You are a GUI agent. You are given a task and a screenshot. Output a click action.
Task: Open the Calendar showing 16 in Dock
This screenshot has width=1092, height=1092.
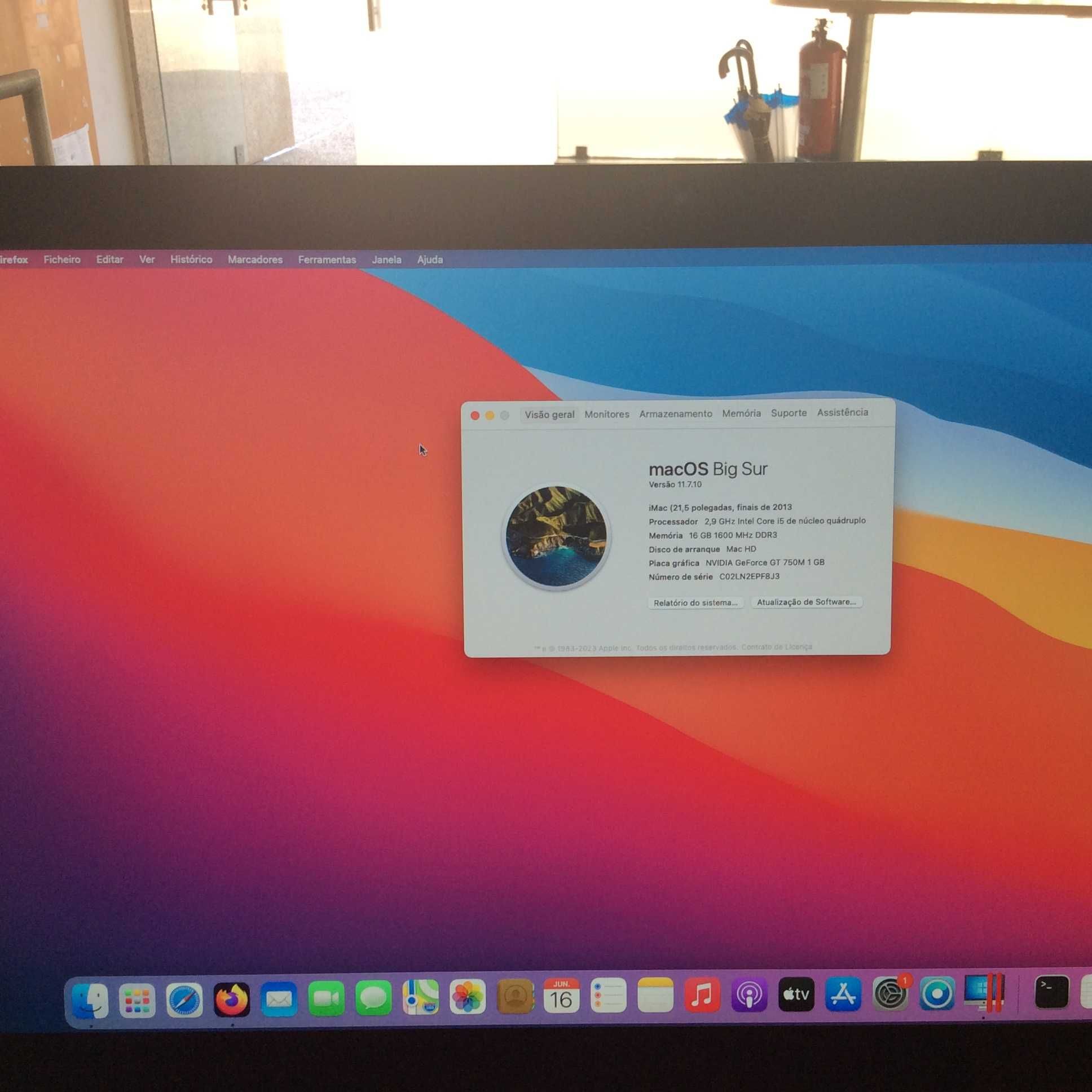561,996
